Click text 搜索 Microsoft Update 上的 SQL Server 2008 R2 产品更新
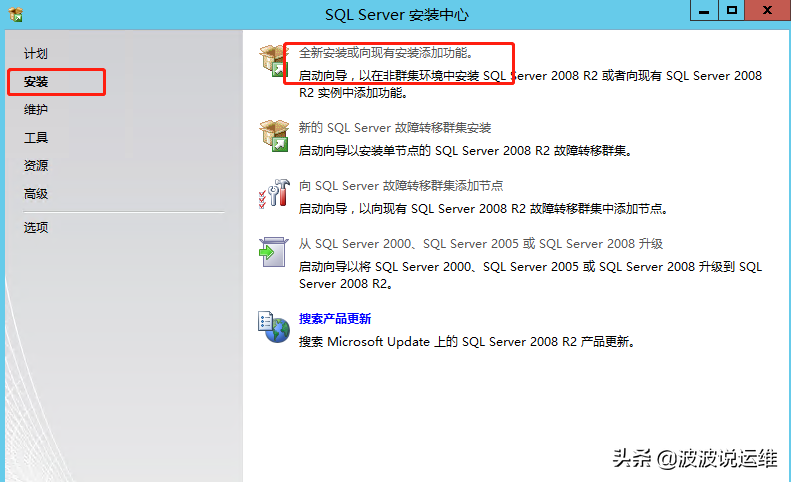Screen dimensions: 791x482 tap(467, 342)
